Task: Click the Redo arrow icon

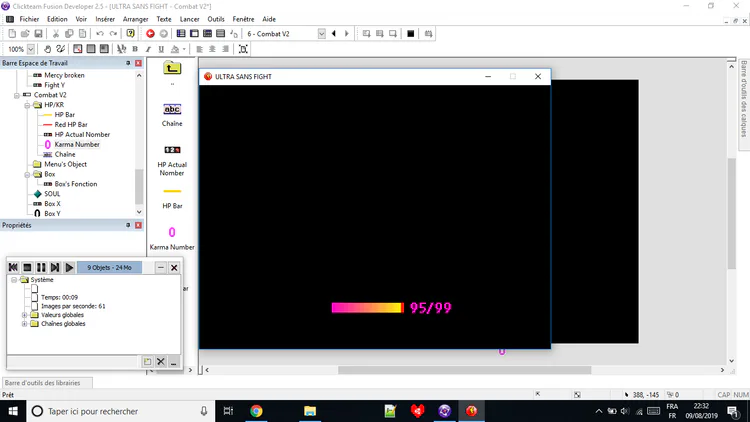Action: pyautogui.click(x=113, y=33)
